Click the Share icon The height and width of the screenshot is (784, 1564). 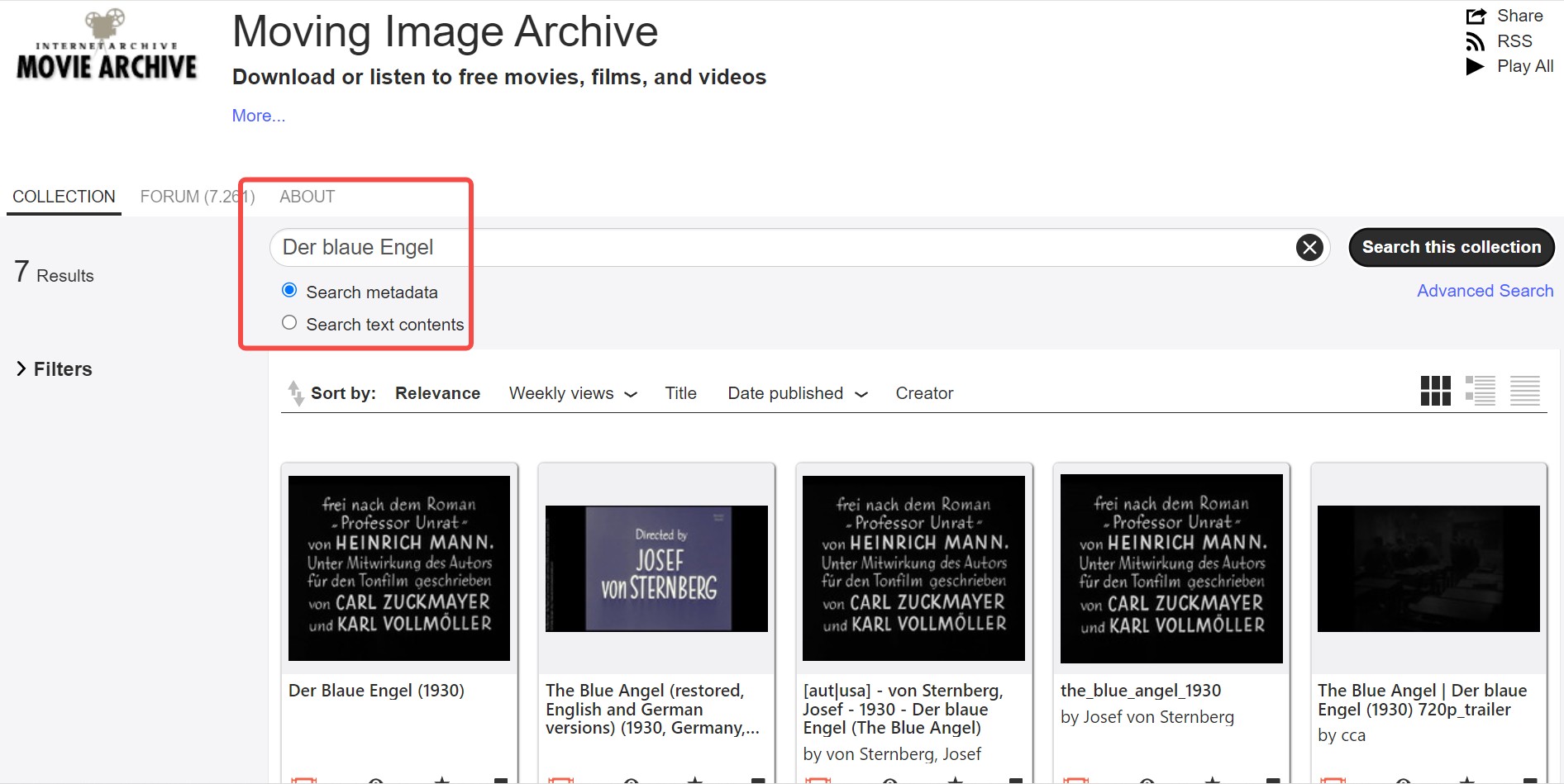click(x=1476, y=17)
